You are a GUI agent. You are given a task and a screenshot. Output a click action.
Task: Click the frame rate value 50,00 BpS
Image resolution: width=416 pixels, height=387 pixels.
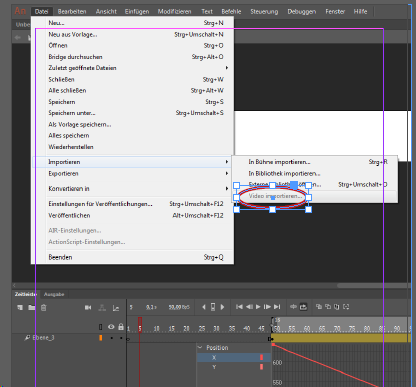(179, 307)
